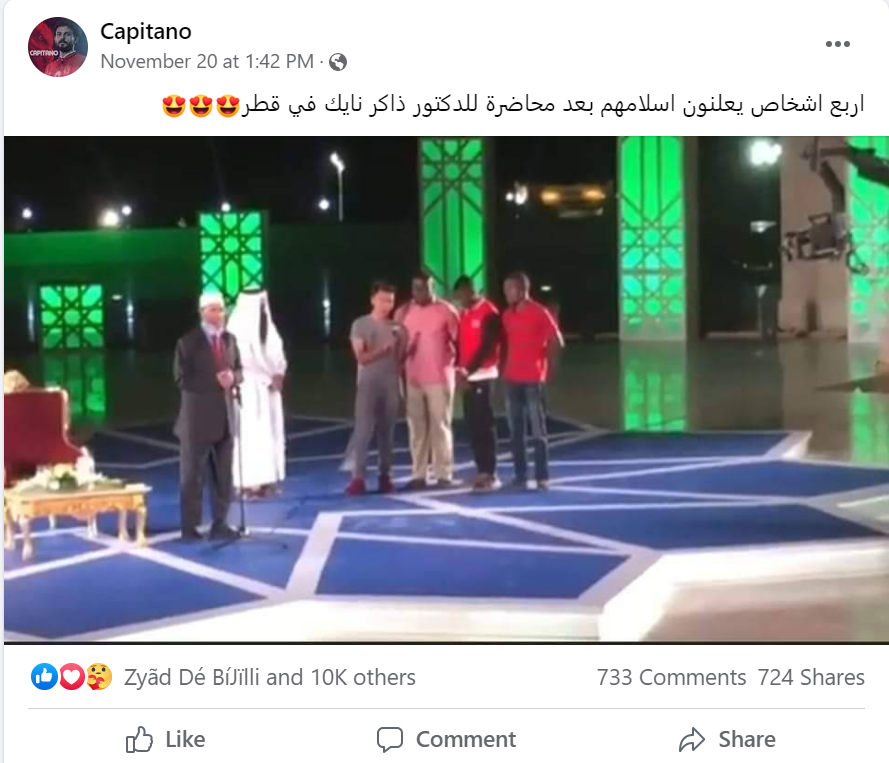Click the Arabic post caption text
Image resolution: width=889 pixels, height=763 pixels.
(x=552, y=105)
